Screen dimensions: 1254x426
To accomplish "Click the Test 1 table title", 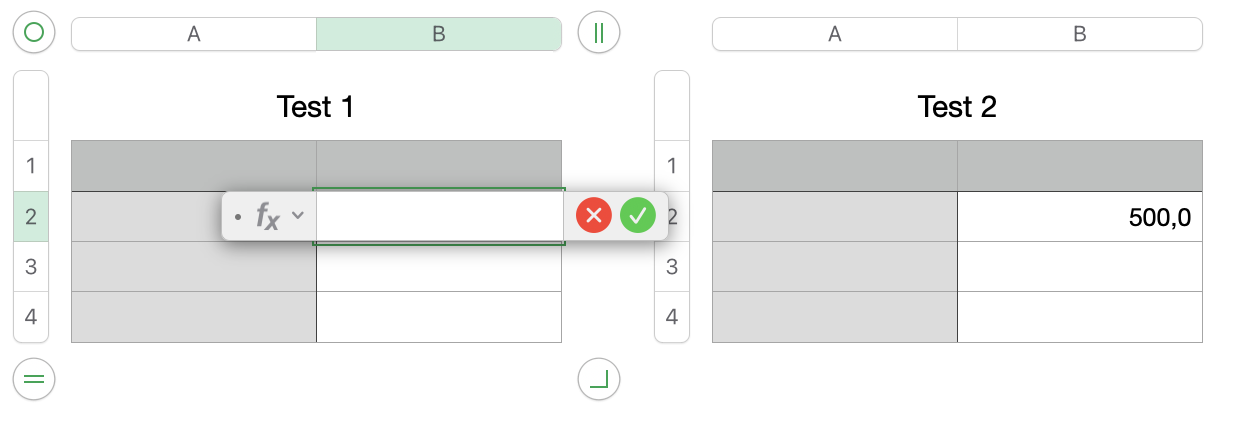I will click(x=315, y=106).
